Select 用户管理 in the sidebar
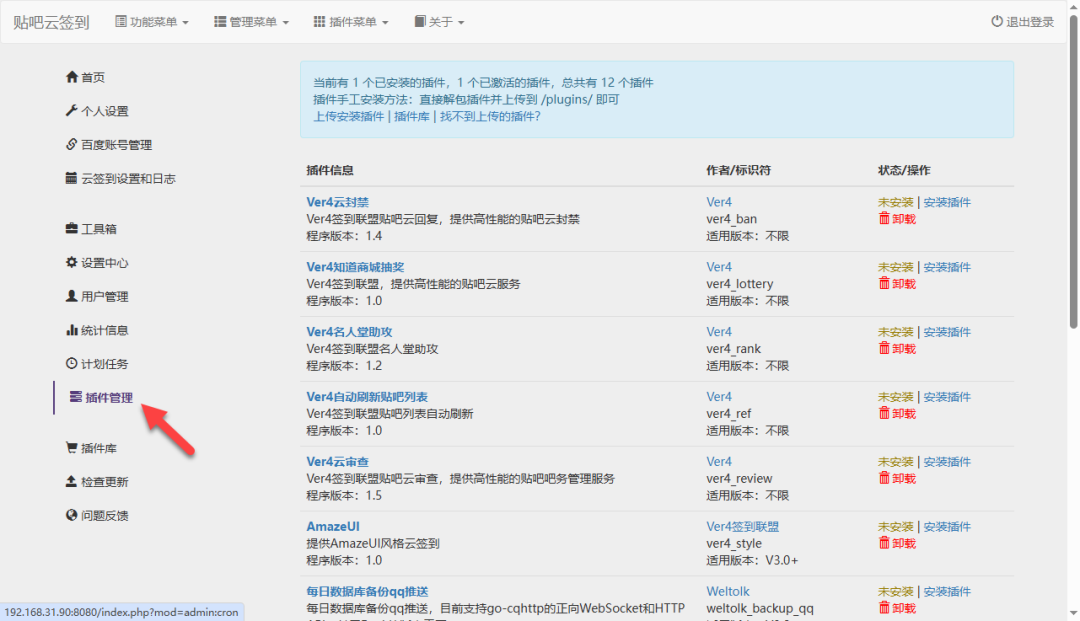 coord(104,297)
